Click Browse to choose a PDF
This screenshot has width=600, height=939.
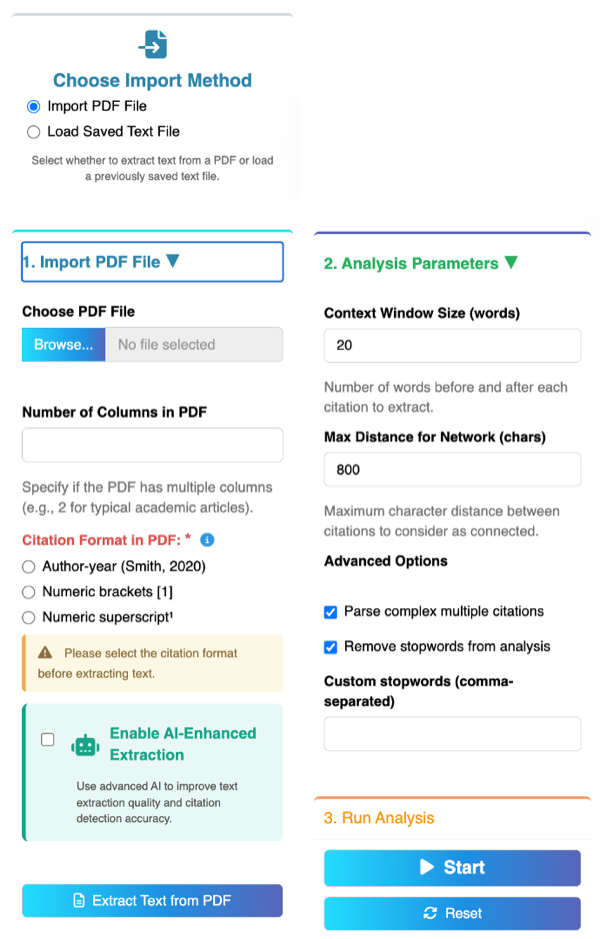pos(63,344)
